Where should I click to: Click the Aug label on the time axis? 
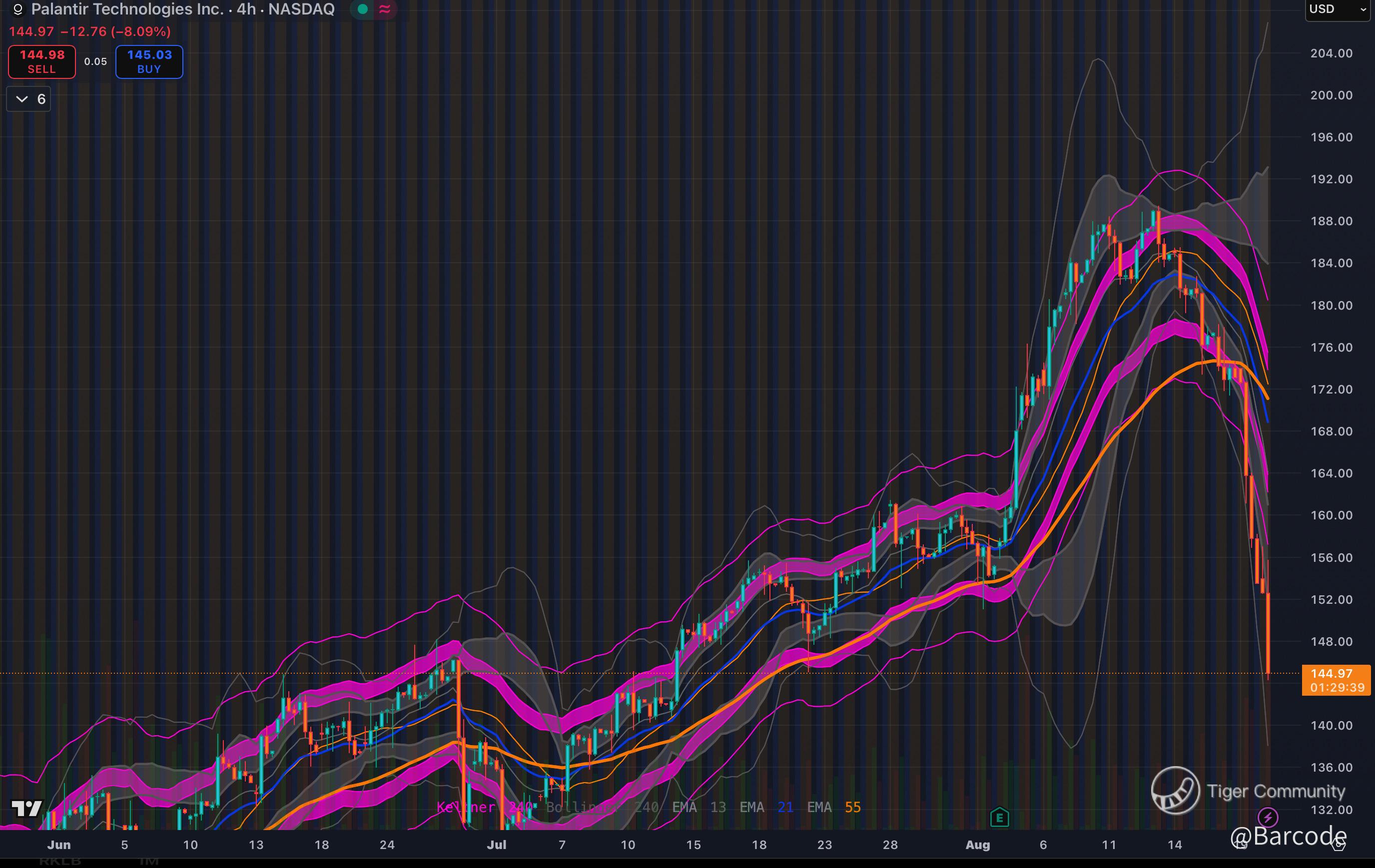point(977,845)
